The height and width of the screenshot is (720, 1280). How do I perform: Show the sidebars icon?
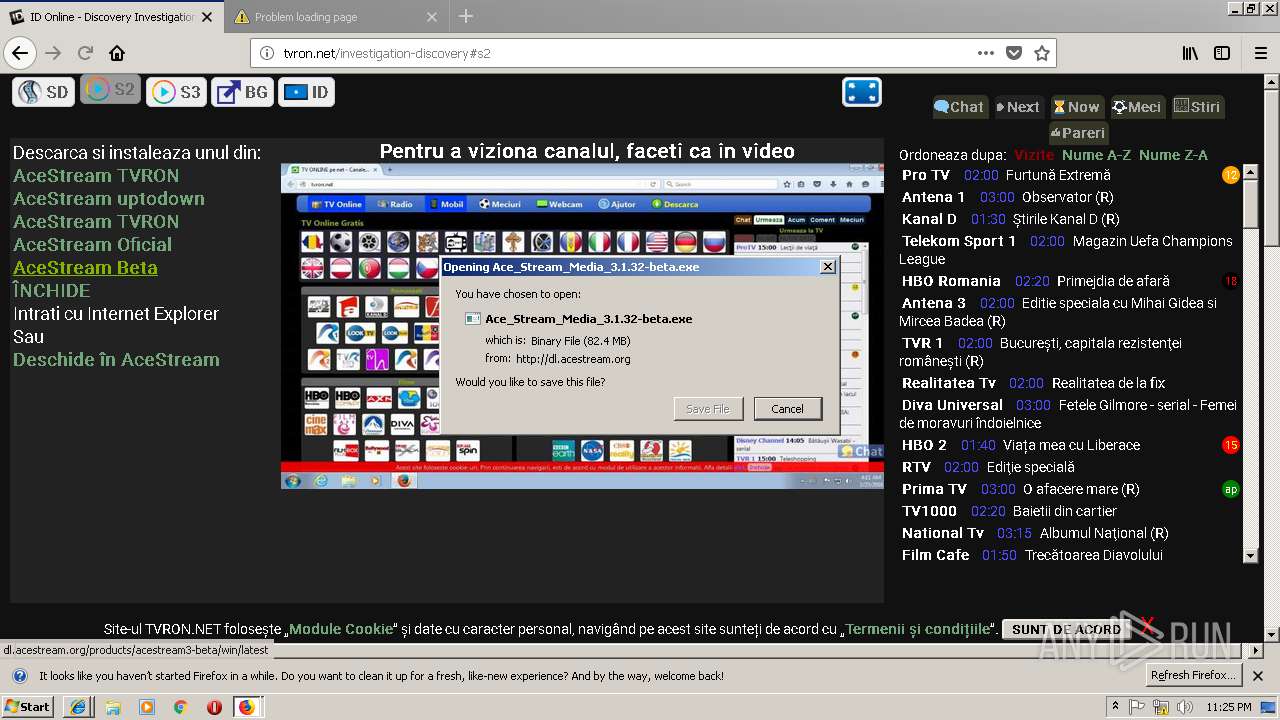(1222, 53)
